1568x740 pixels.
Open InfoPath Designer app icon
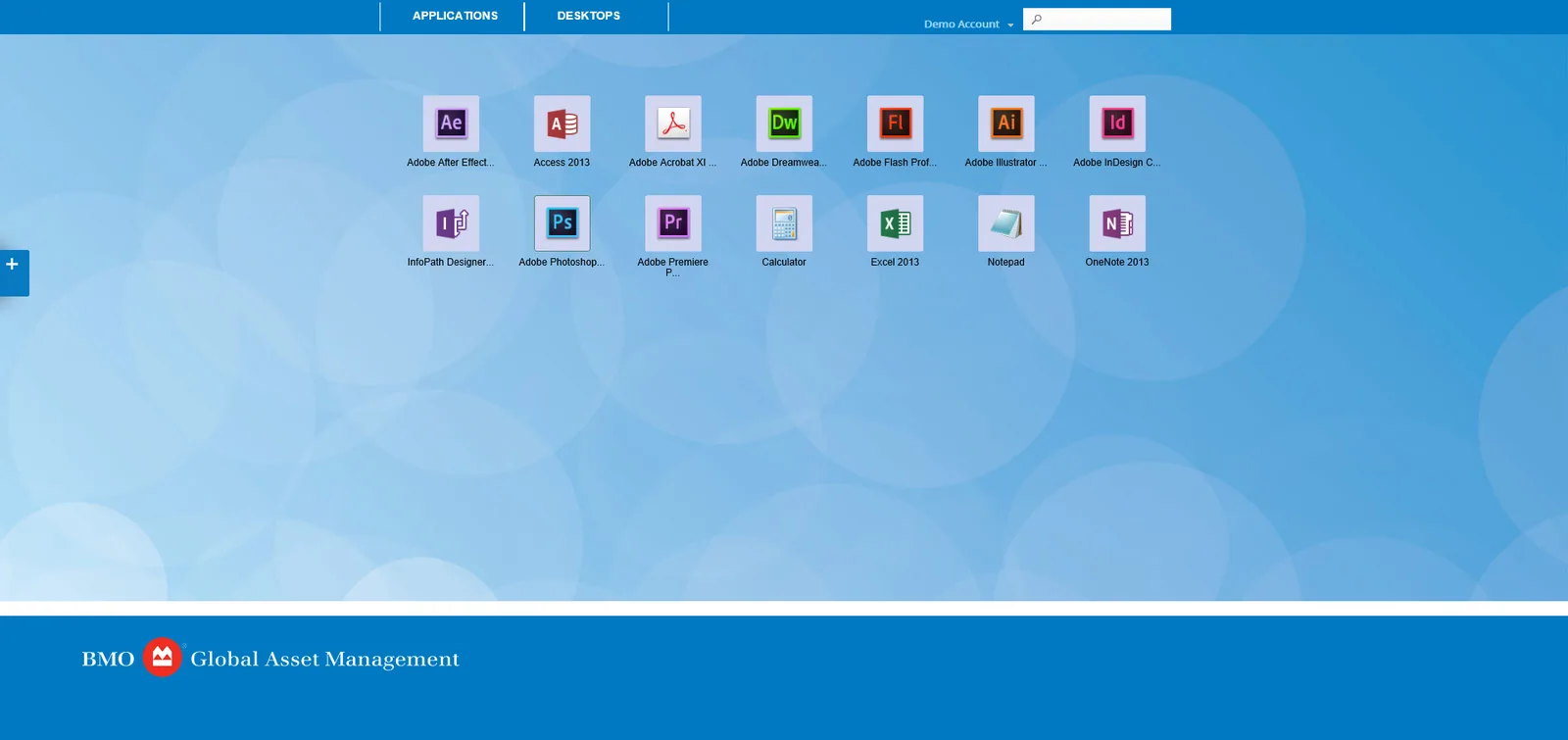[451, 223]
